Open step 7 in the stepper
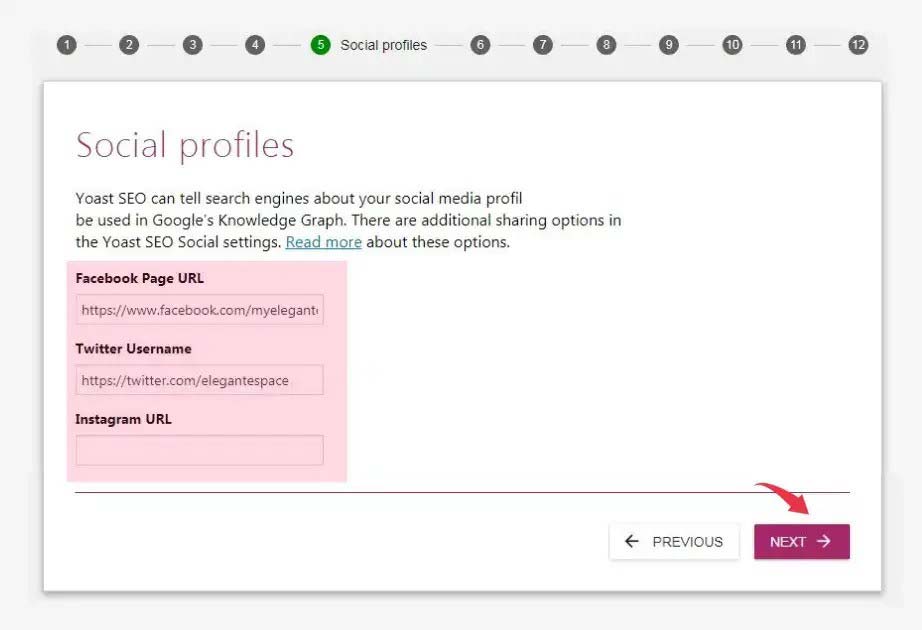The image size is (922, 630). pos(543,45)
